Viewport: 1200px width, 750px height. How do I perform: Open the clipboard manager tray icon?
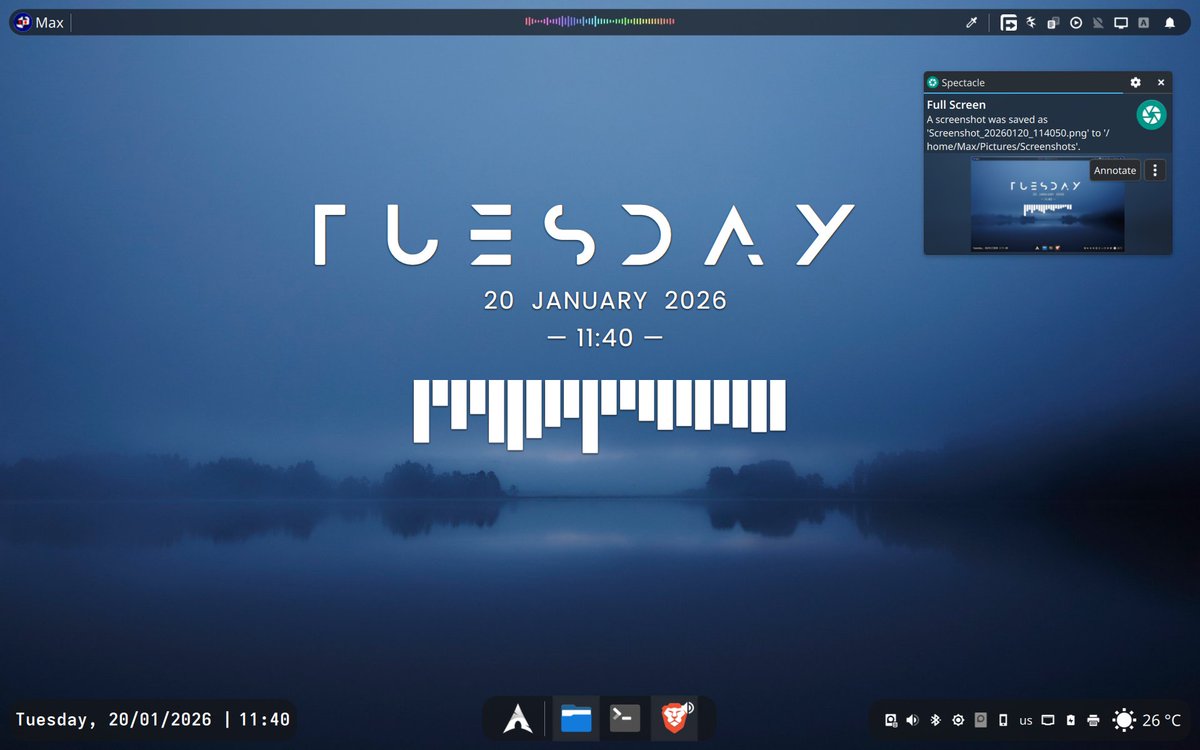1053,22
